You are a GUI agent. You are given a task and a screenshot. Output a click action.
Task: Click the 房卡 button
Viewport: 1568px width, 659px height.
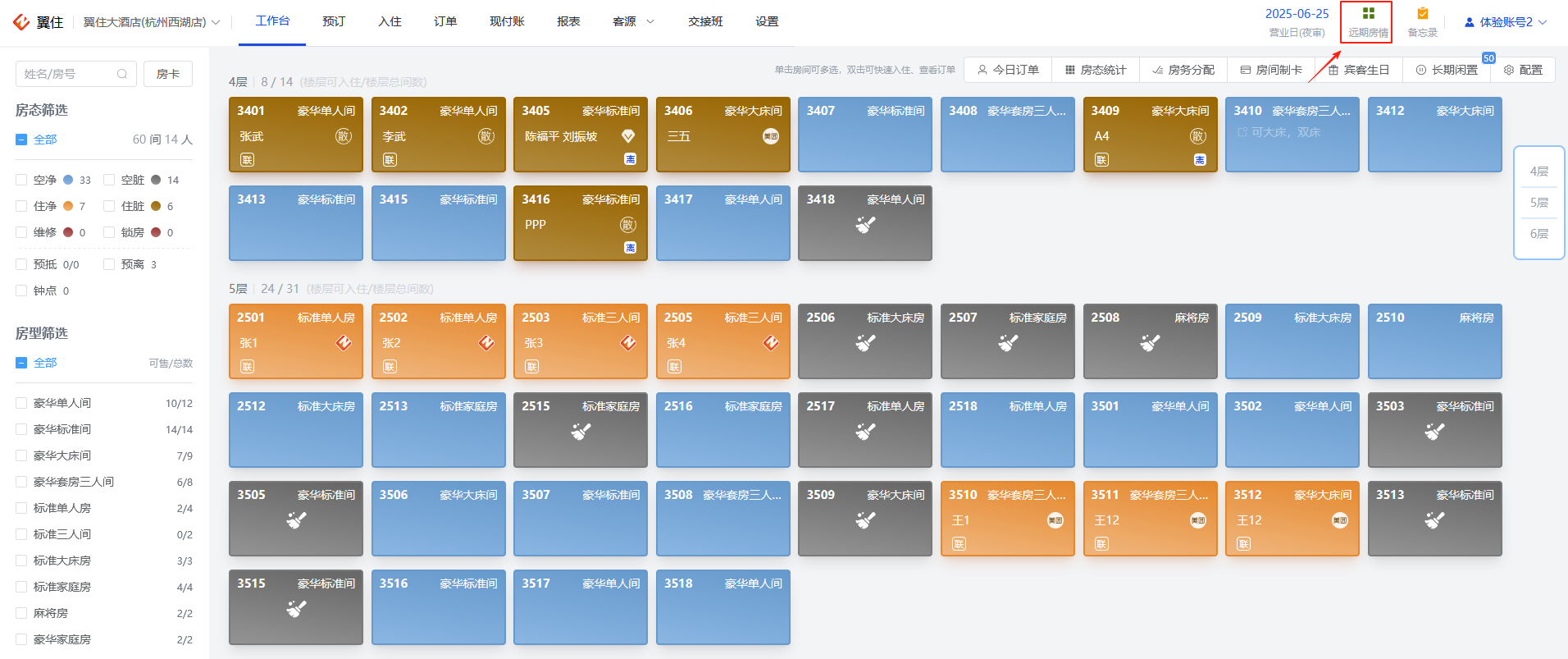tap(168, 74)
